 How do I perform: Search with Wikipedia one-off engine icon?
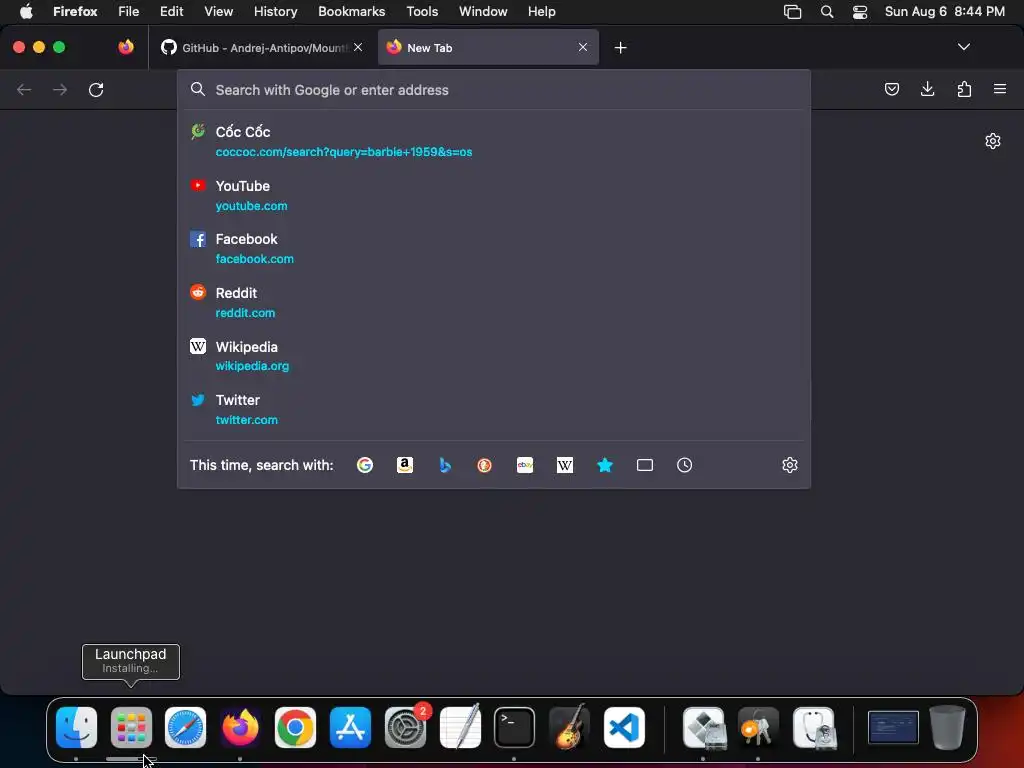pos(565,465)
